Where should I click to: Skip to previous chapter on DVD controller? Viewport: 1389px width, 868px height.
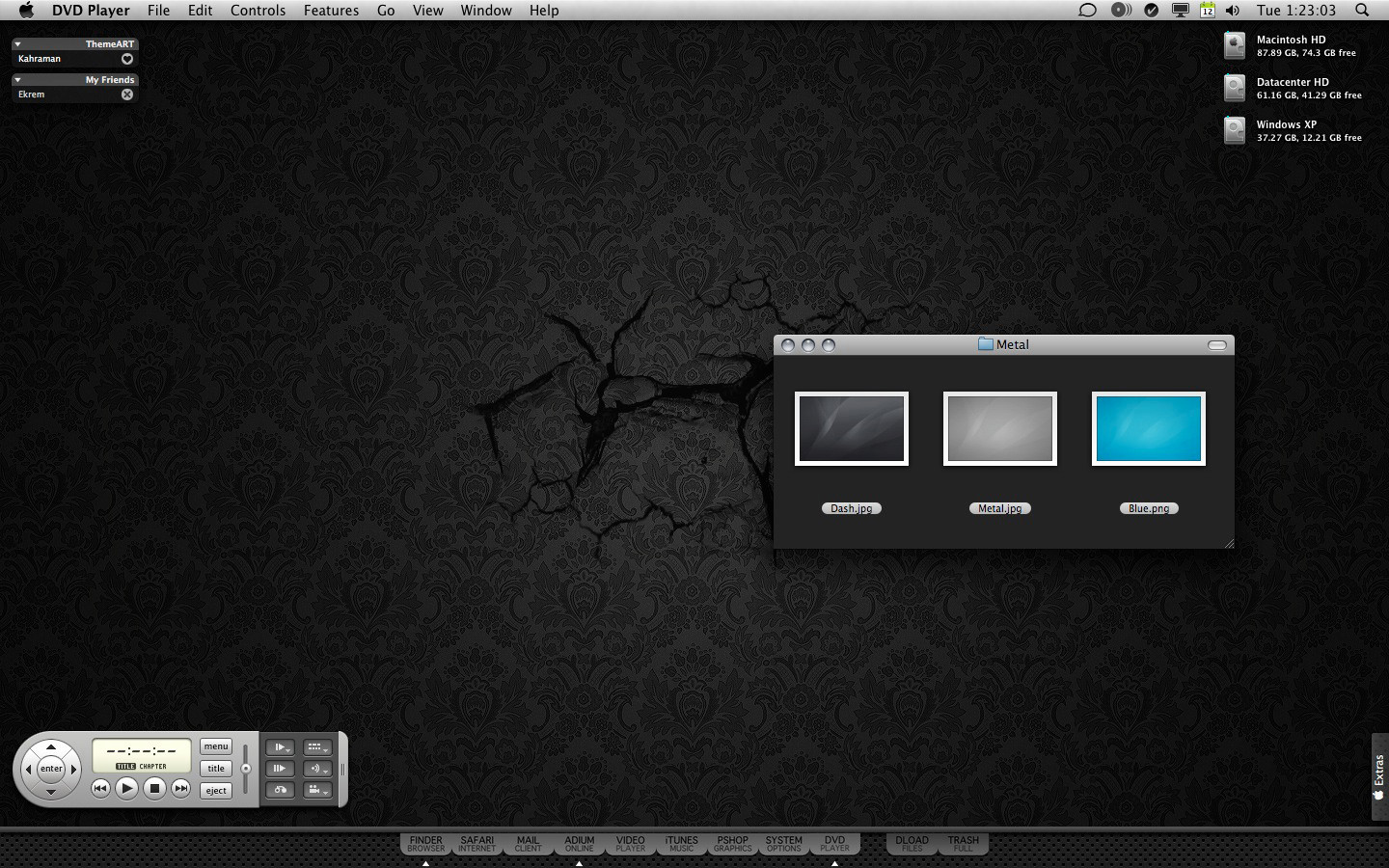pyautogui.click(x=100, y=788)
